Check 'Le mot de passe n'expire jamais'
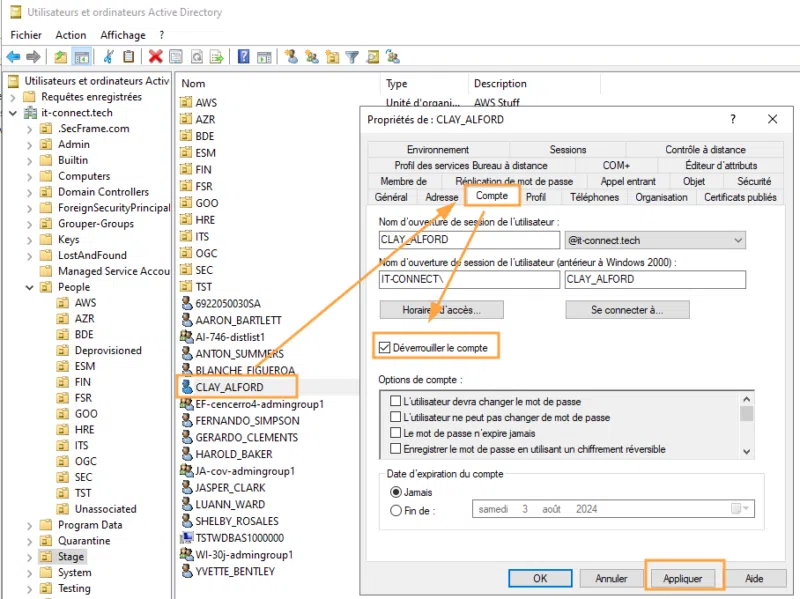Image resolution: width=800 pixels, height=599 pixels. 394,432
